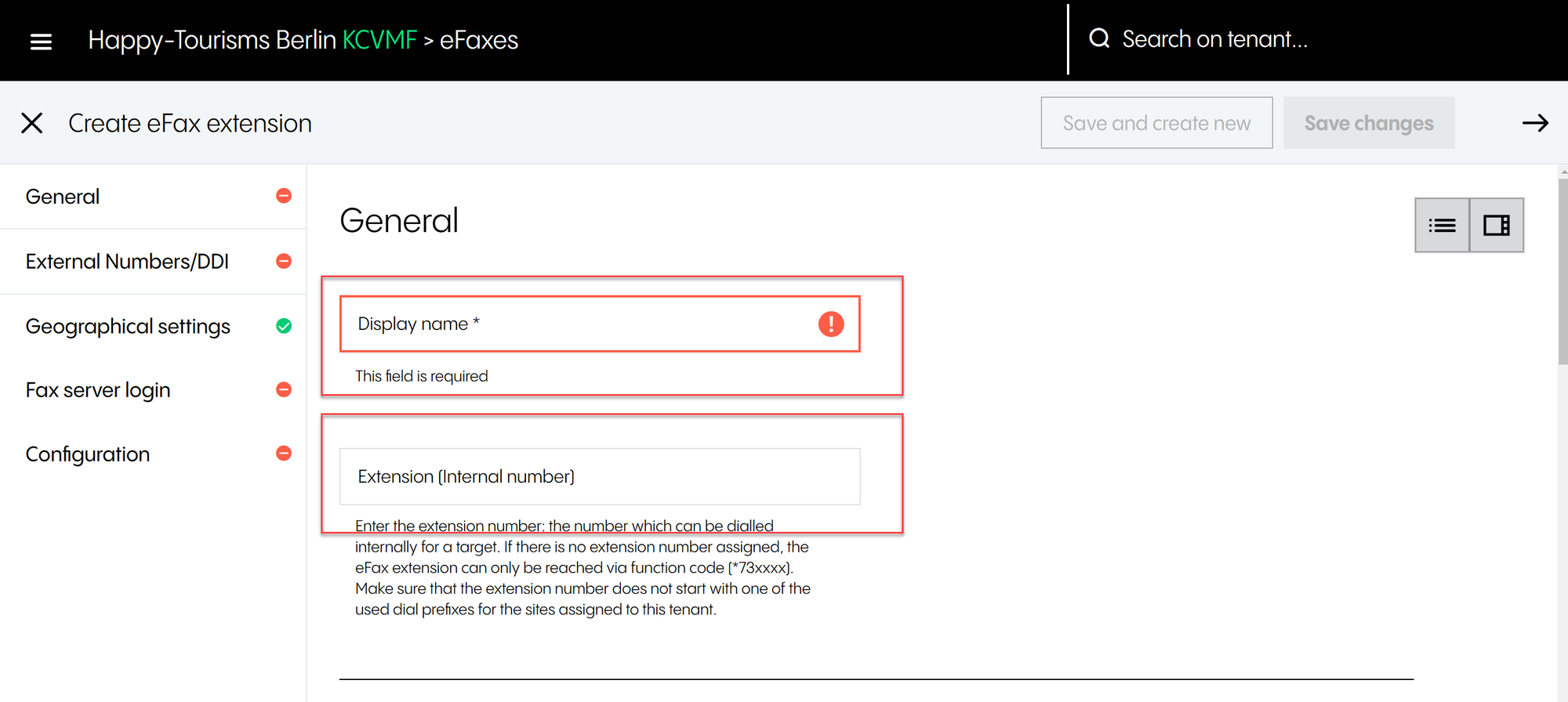The width and height of the screenshot is (1568, 702).
Task: Click the right arrow next to Save changes
Action: pos(1534,123)
